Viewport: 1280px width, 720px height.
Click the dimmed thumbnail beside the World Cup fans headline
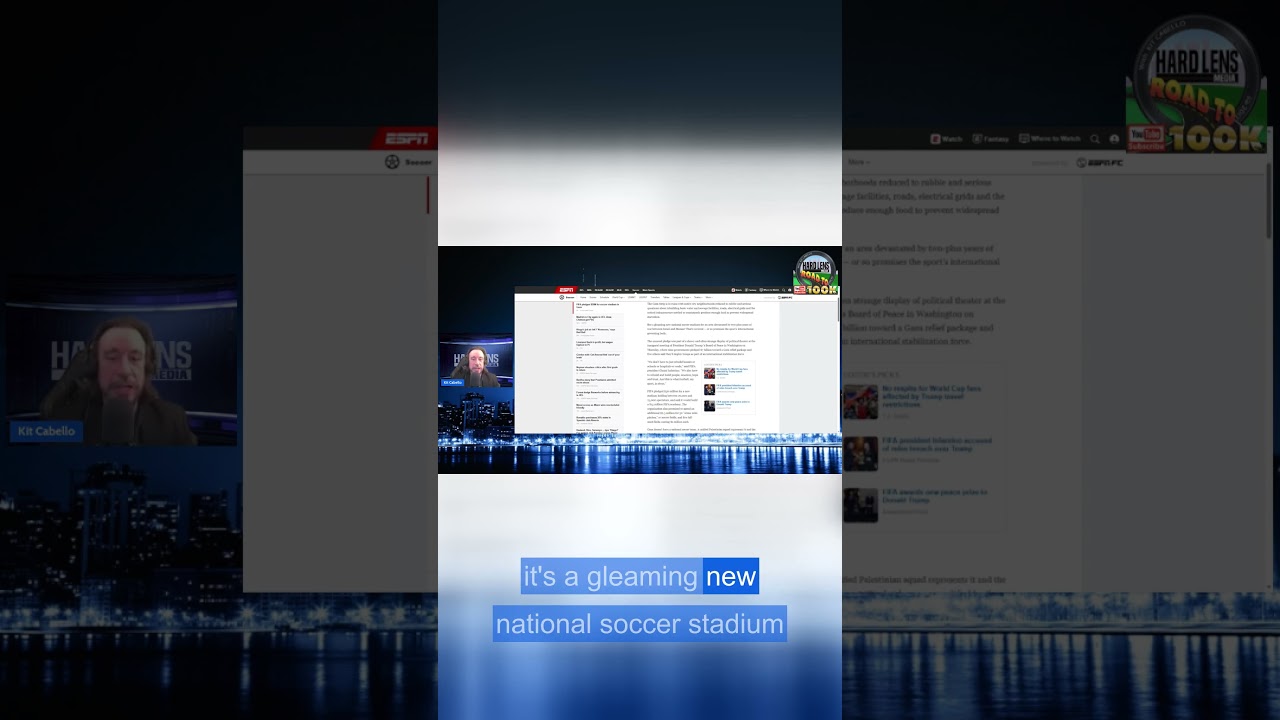coord(860,402)
